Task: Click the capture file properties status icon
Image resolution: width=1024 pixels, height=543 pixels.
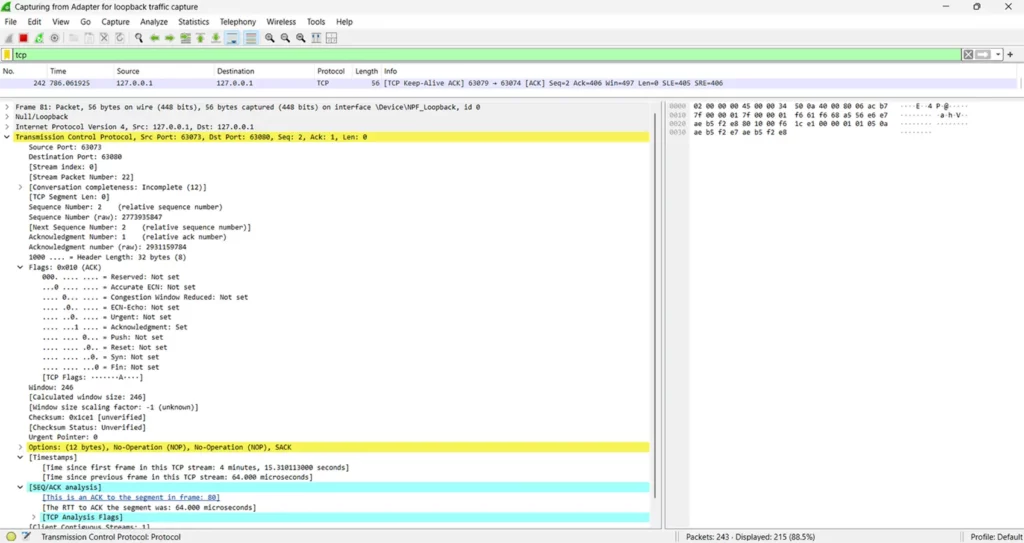Action: (x=26, y=536)
